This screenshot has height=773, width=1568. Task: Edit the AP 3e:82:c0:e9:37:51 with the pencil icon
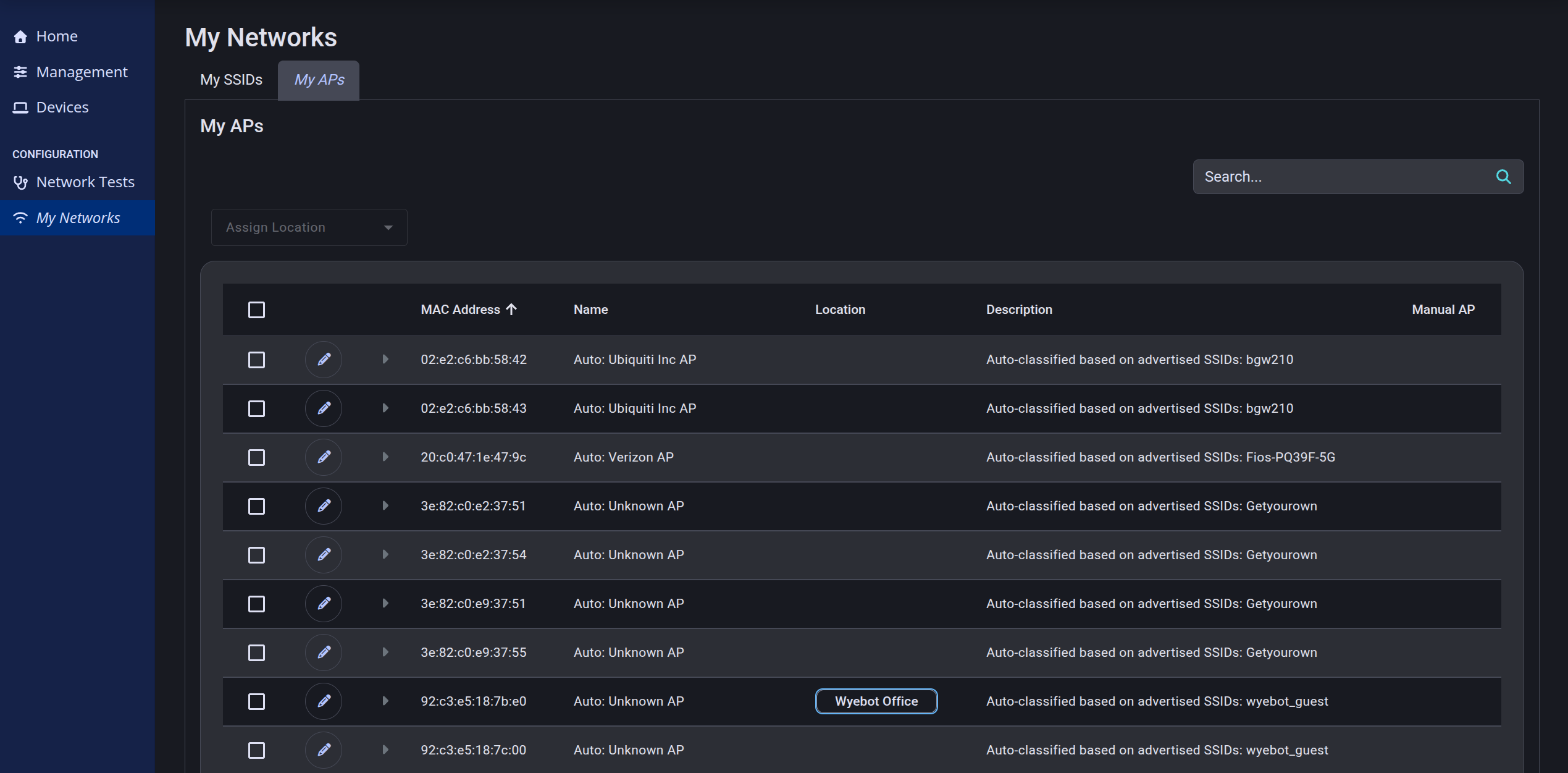(324, 604)
